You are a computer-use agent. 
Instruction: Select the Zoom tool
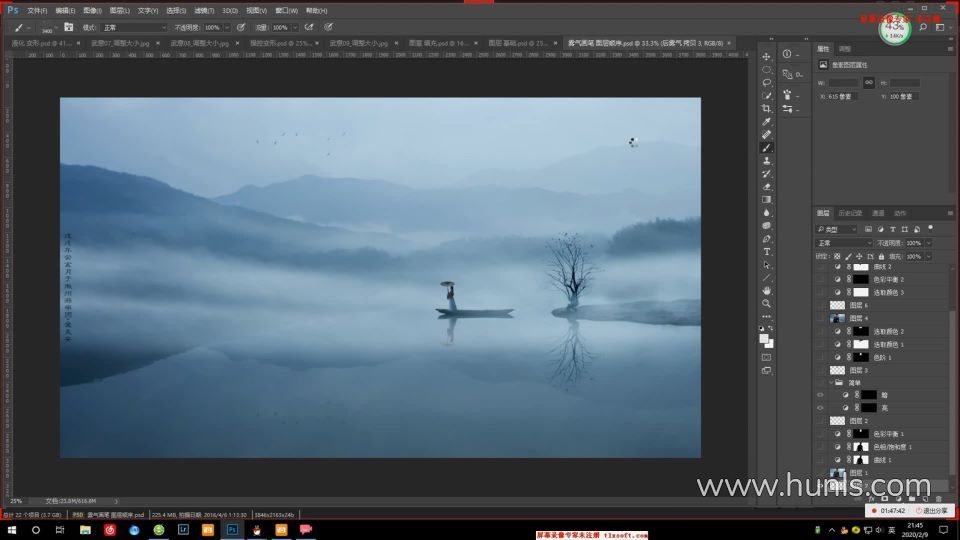767,304
